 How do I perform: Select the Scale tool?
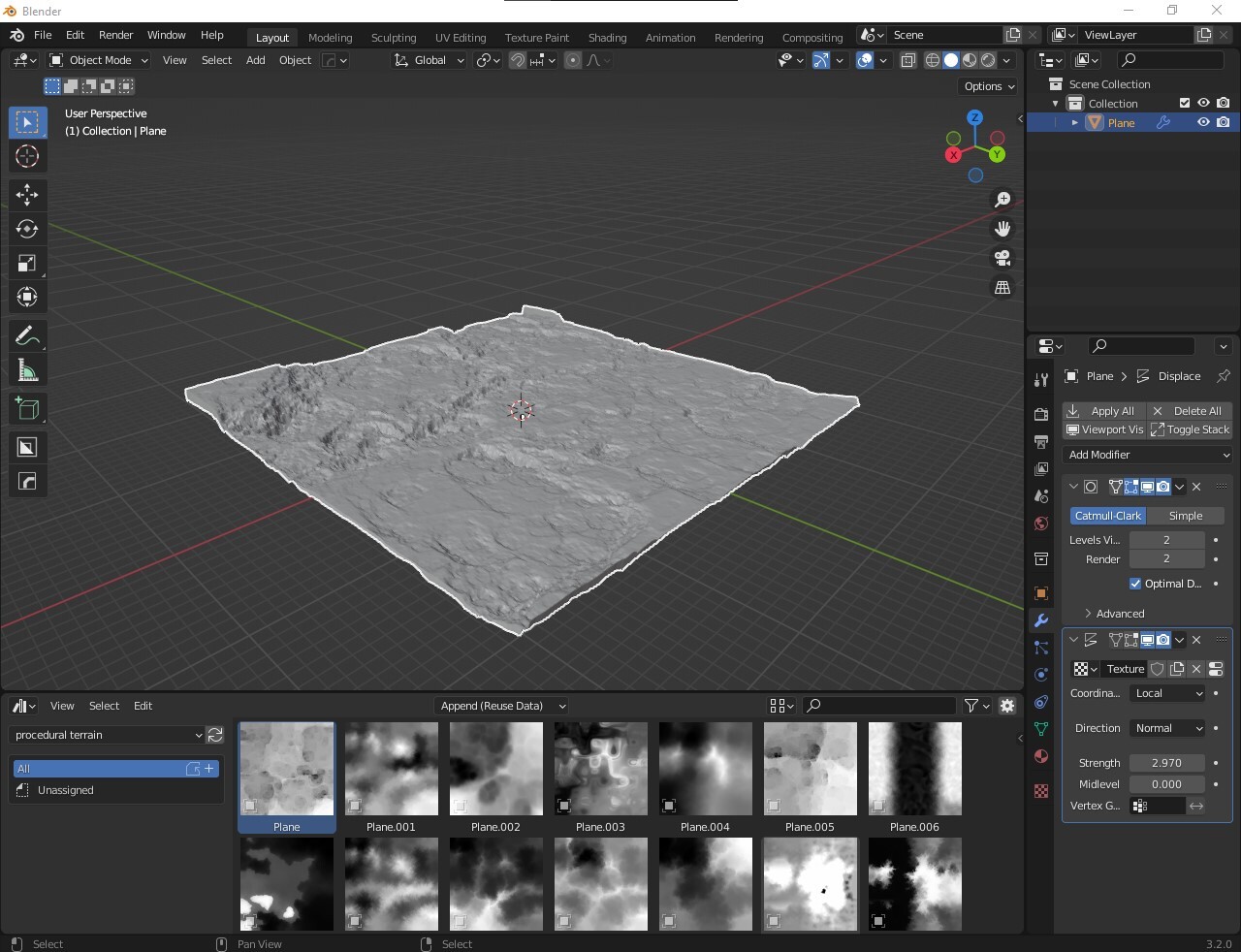point(26,264)
